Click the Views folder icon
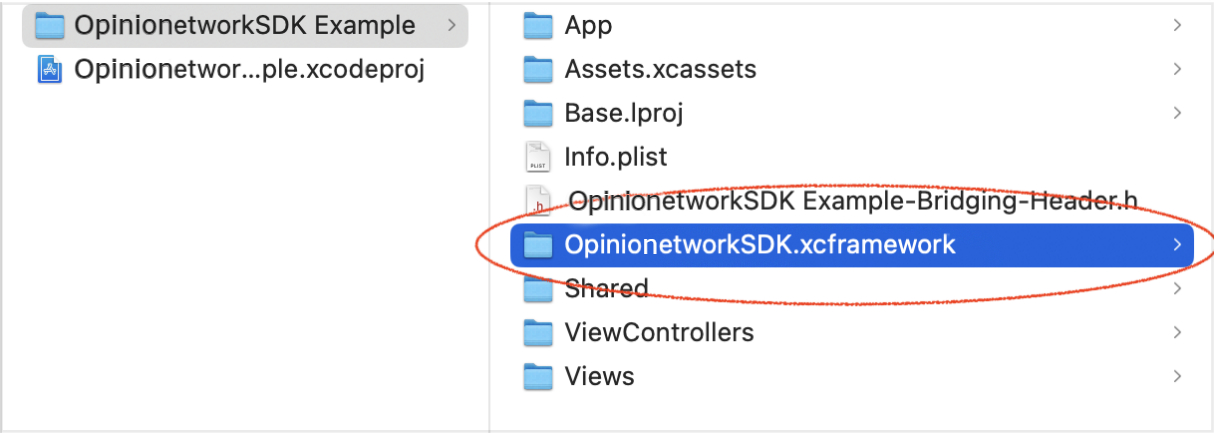This screenshot has height=433, width=1214. coord(538,376)
